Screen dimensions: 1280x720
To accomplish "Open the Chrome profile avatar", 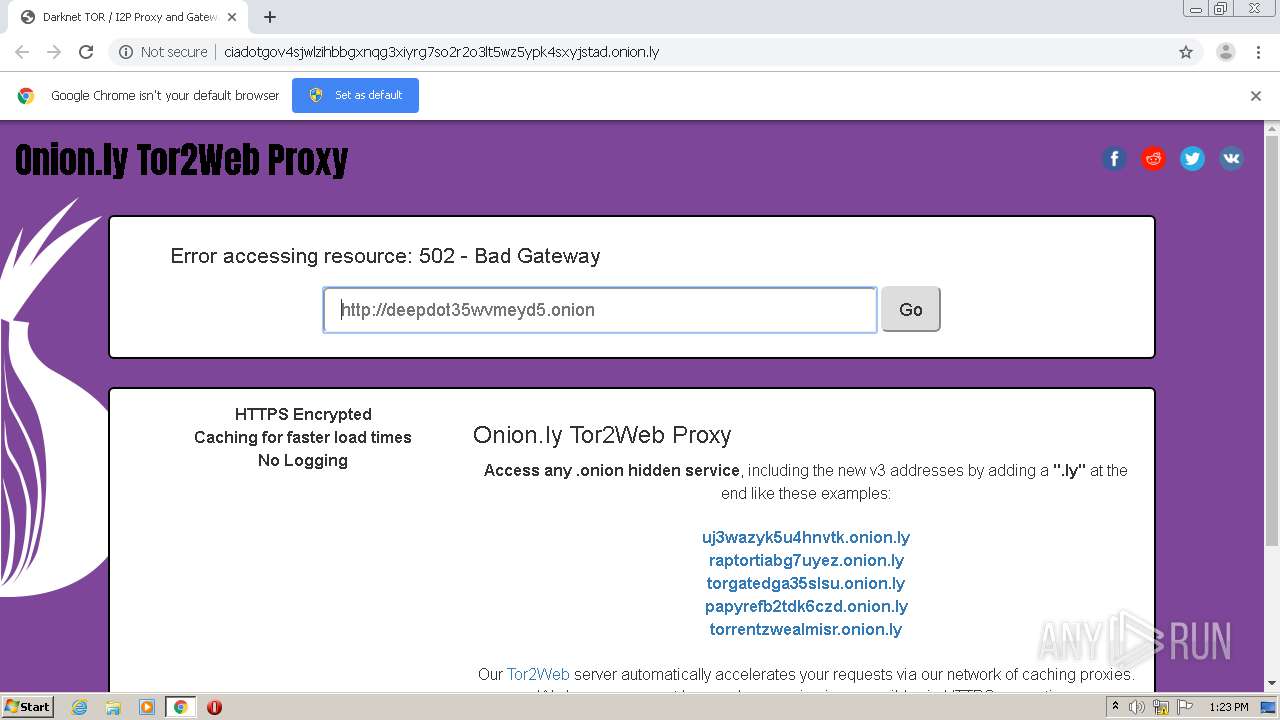I will (1225, 52).
